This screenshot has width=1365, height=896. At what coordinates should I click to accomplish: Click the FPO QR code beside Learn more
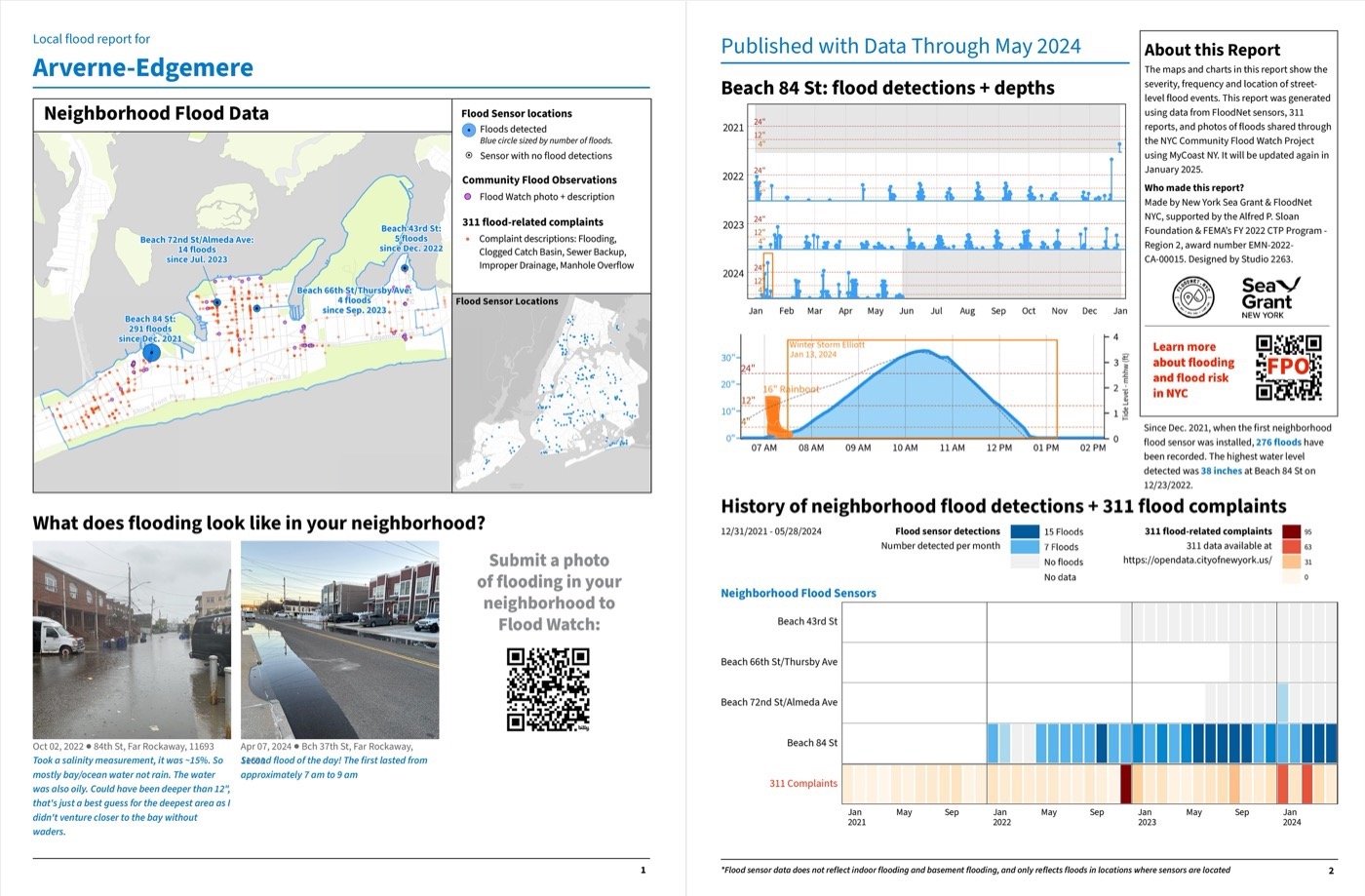tap(1289, 368)
